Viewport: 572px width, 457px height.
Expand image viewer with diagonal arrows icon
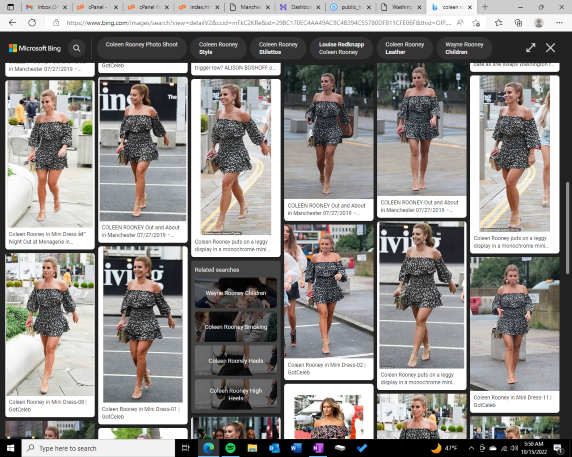(531, 48)
